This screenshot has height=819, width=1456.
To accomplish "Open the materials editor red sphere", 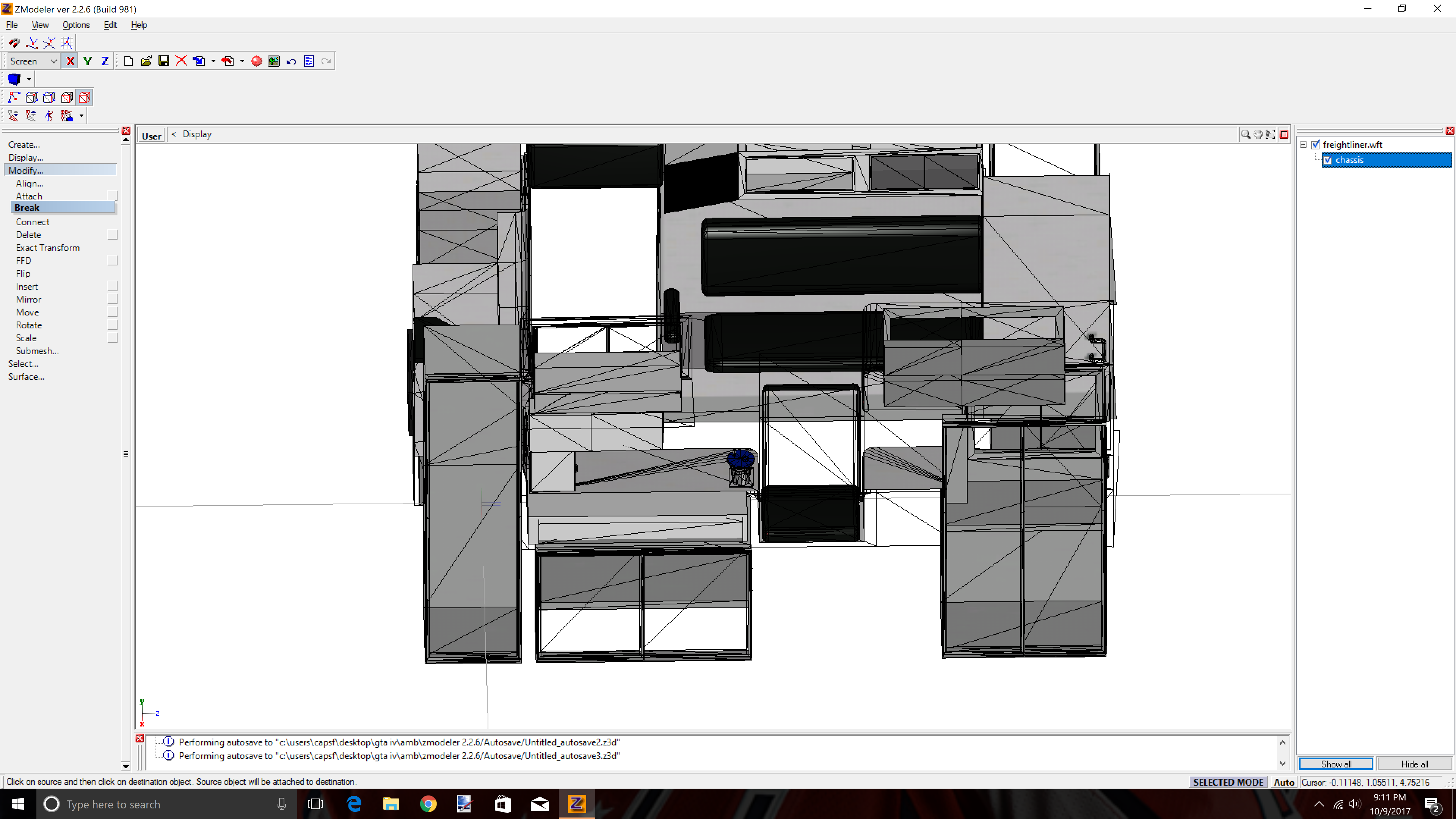I will 256,61.
